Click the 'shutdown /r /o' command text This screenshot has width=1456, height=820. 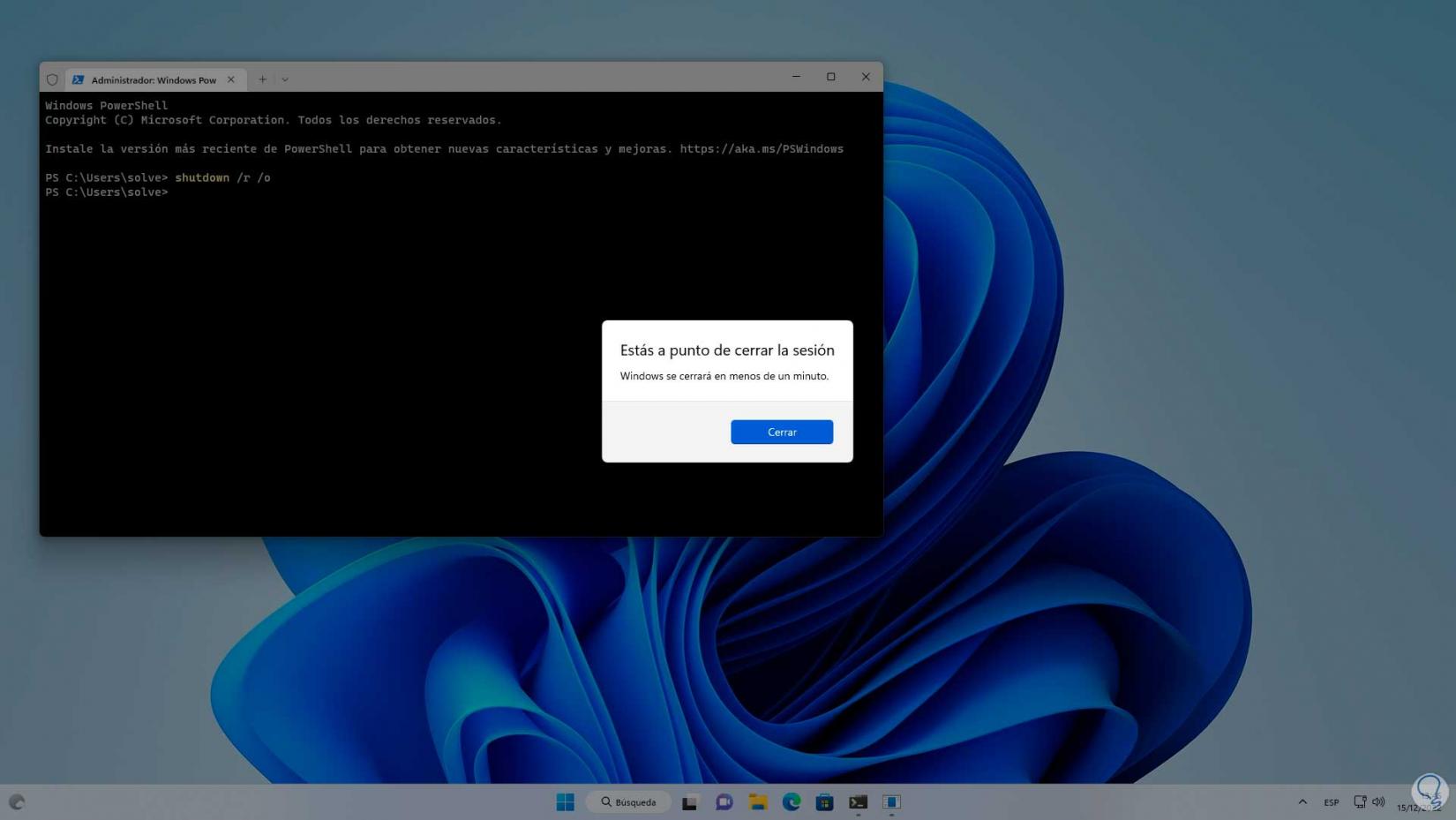[x=222, y=177]
